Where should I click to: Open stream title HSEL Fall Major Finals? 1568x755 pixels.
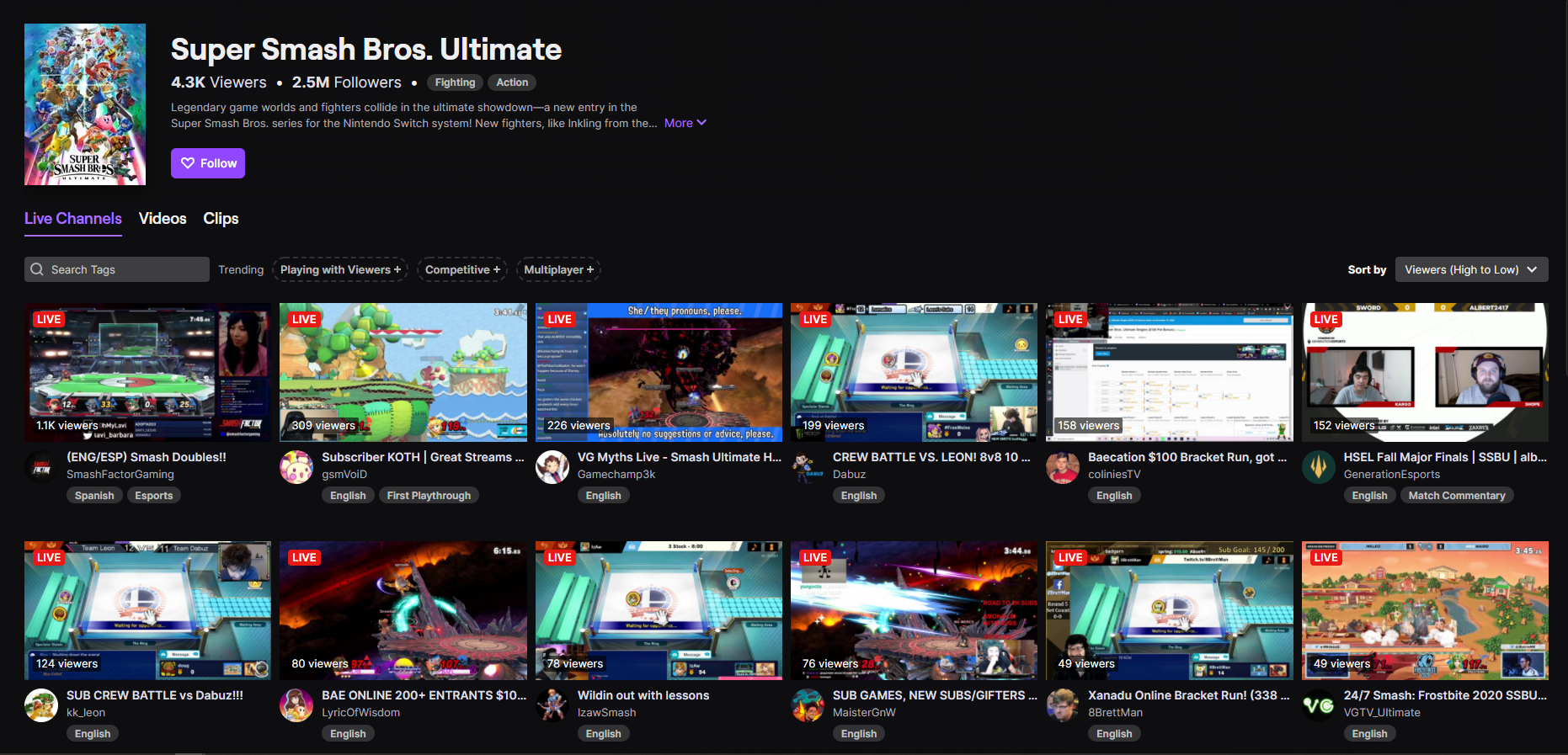click(x=1445, y=457)
